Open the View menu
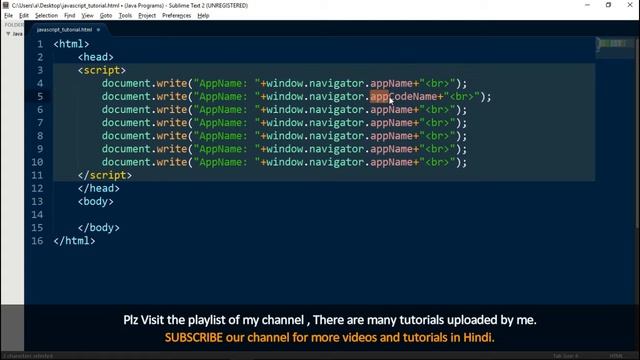The image size is (640, 360). [x=87, y=16]
